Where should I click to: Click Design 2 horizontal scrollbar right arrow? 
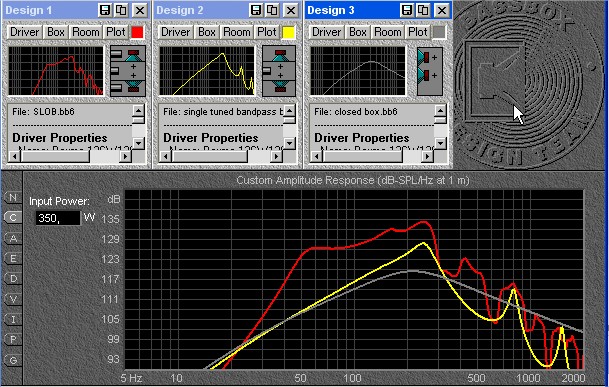pos(276,157)
